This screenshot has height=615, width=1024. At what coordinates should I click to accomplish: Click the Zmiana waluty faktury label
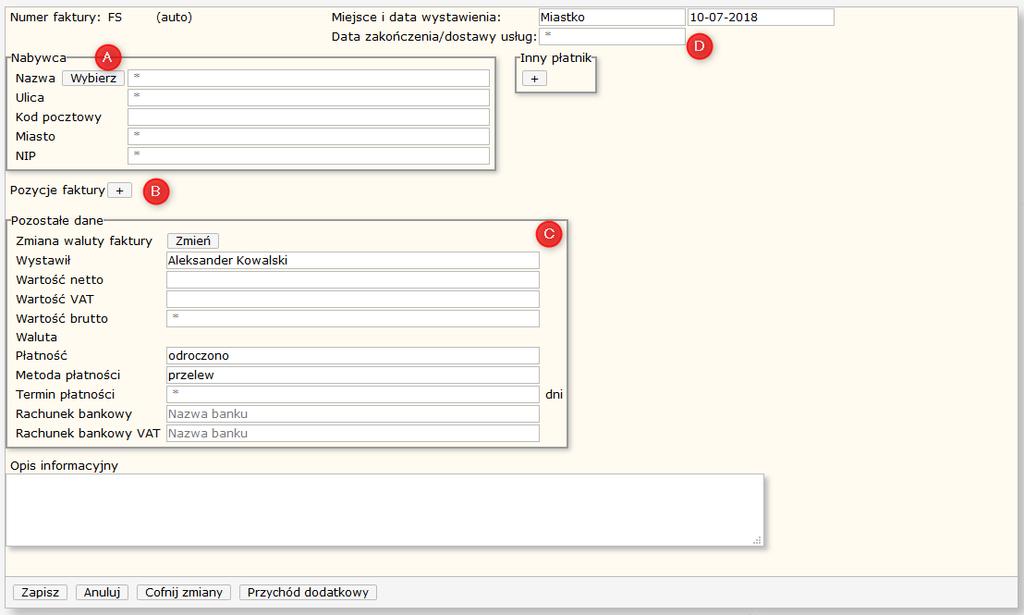(84, 241)
